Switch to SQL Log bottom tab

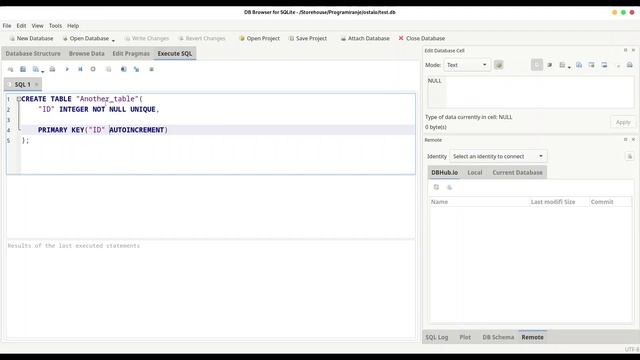(437, 337)
